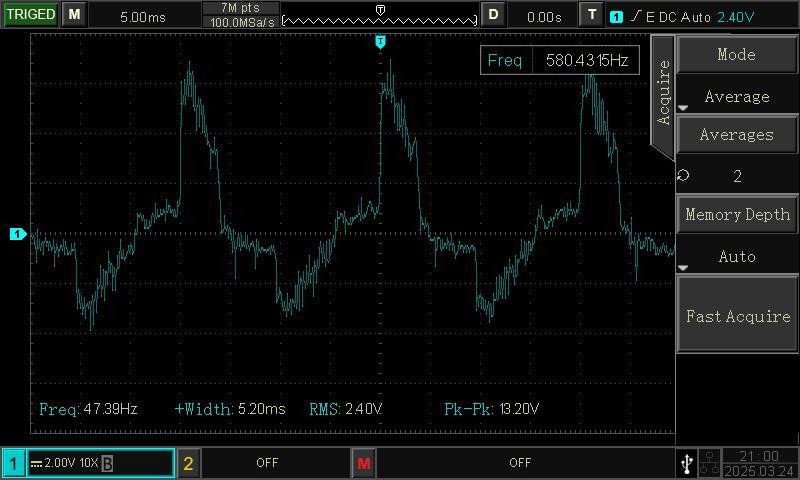This screenshot has width=800, height=480.
Task: Select the D delay icon
Action: [x=493, y=14]
